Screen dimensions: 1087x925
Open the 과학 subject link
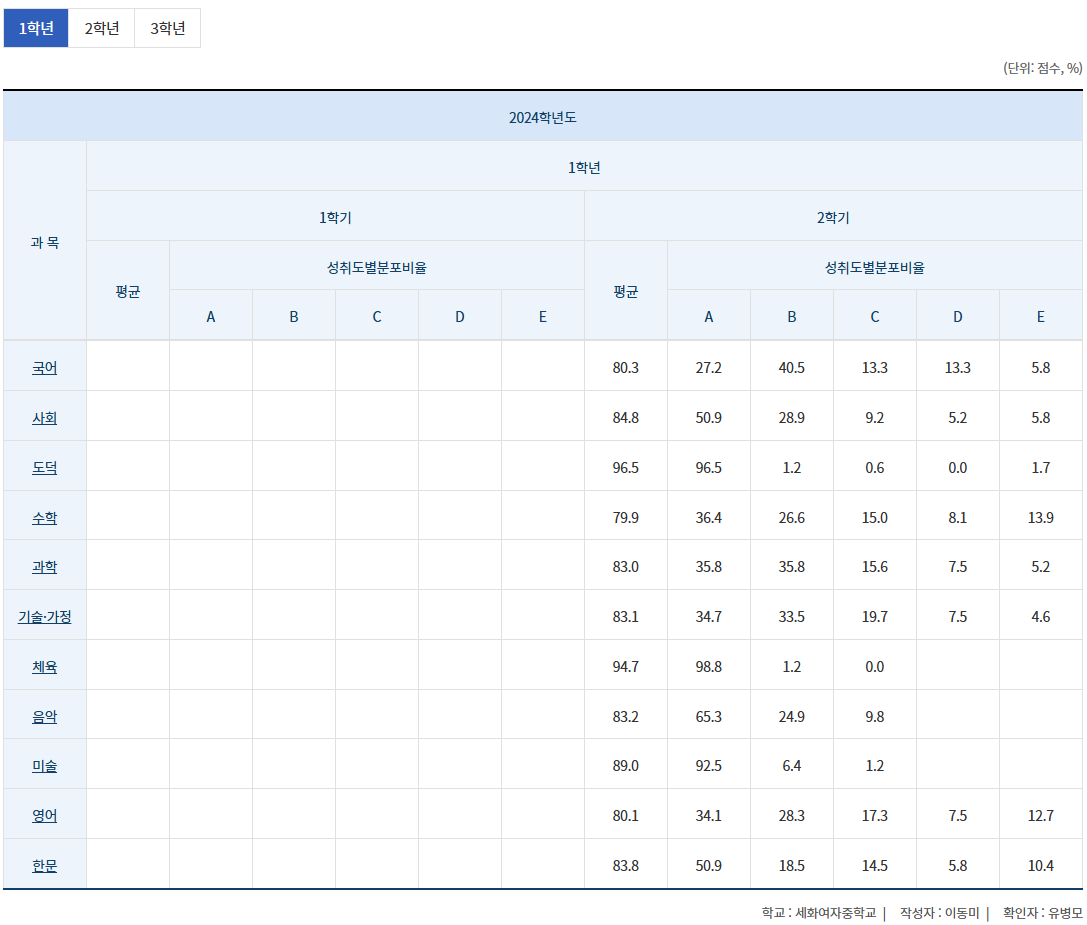coord(44,567)
